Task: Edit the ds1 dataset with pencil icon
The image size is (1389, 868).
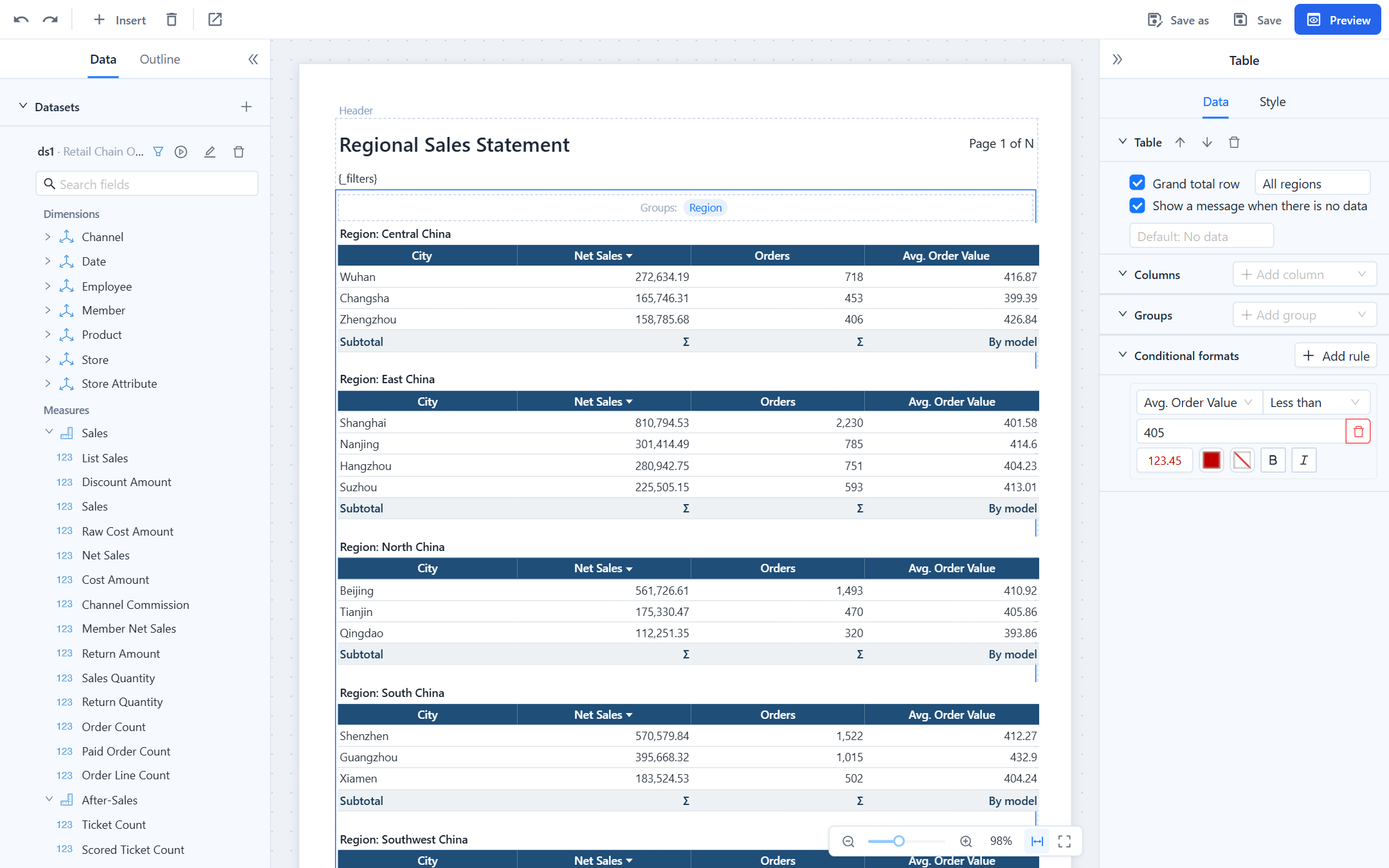Action: pyautogui.click(x=210, y=152)
